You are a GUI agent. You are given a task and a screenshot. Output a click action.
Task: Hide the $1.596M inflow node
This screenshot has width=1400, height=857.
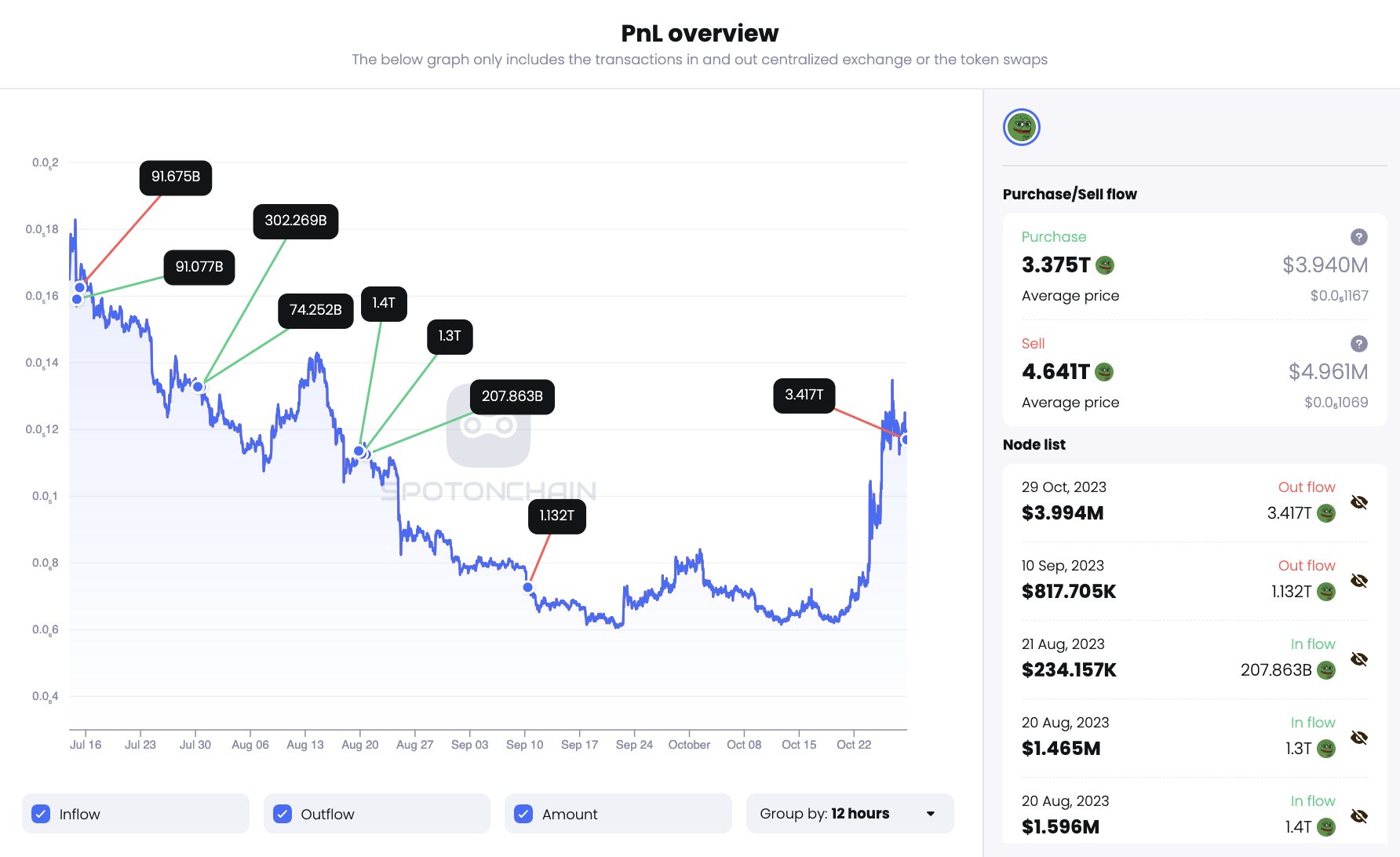coord(1359,816)
